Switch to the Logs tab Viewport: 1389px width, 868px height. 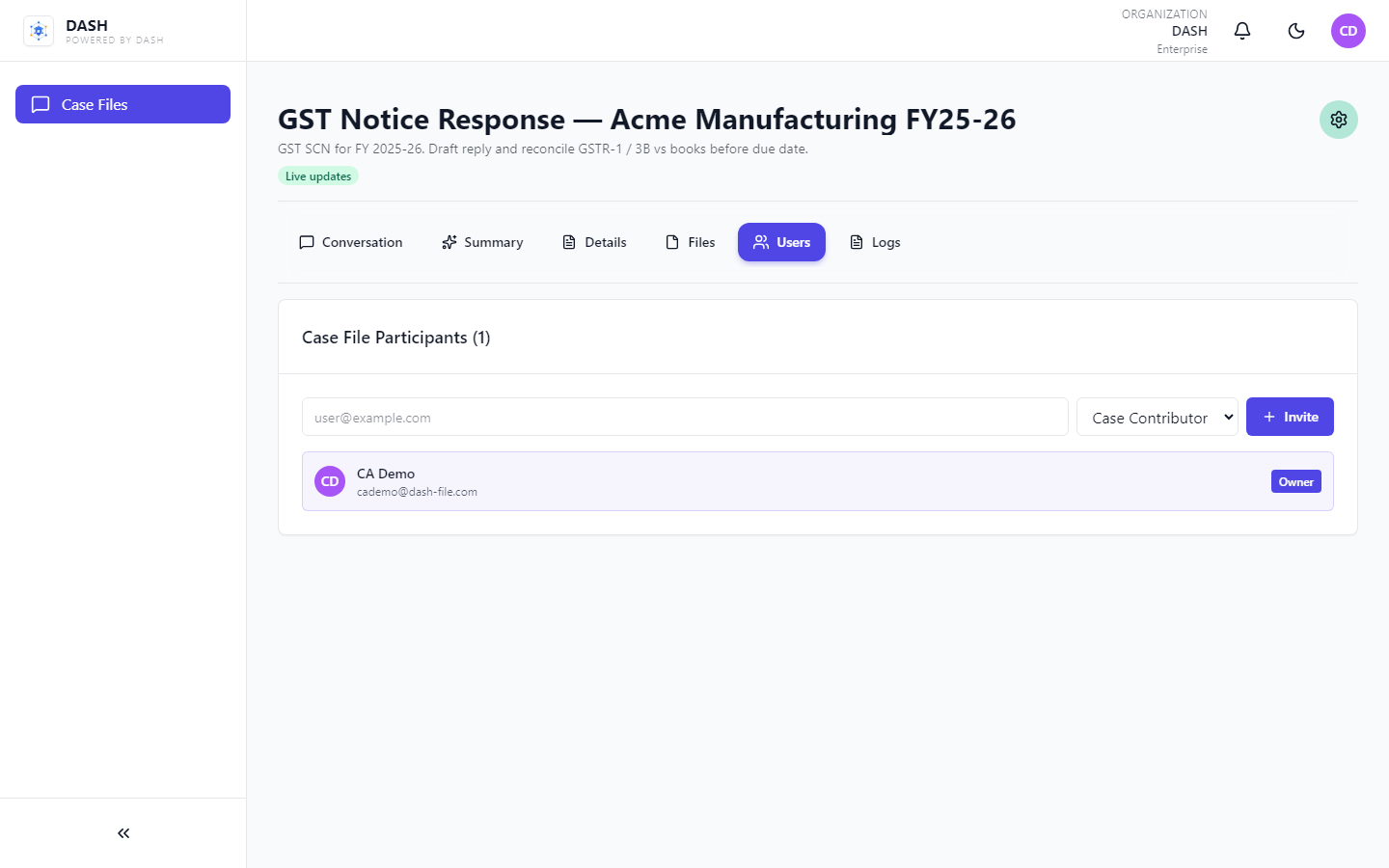[875, 242]
